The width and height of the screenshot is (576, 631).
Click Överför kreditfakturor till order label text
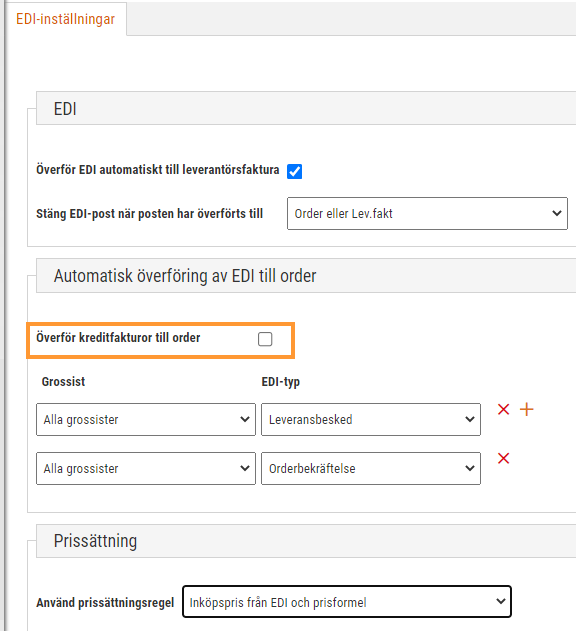pyautogui.click(x=118, y=337)
